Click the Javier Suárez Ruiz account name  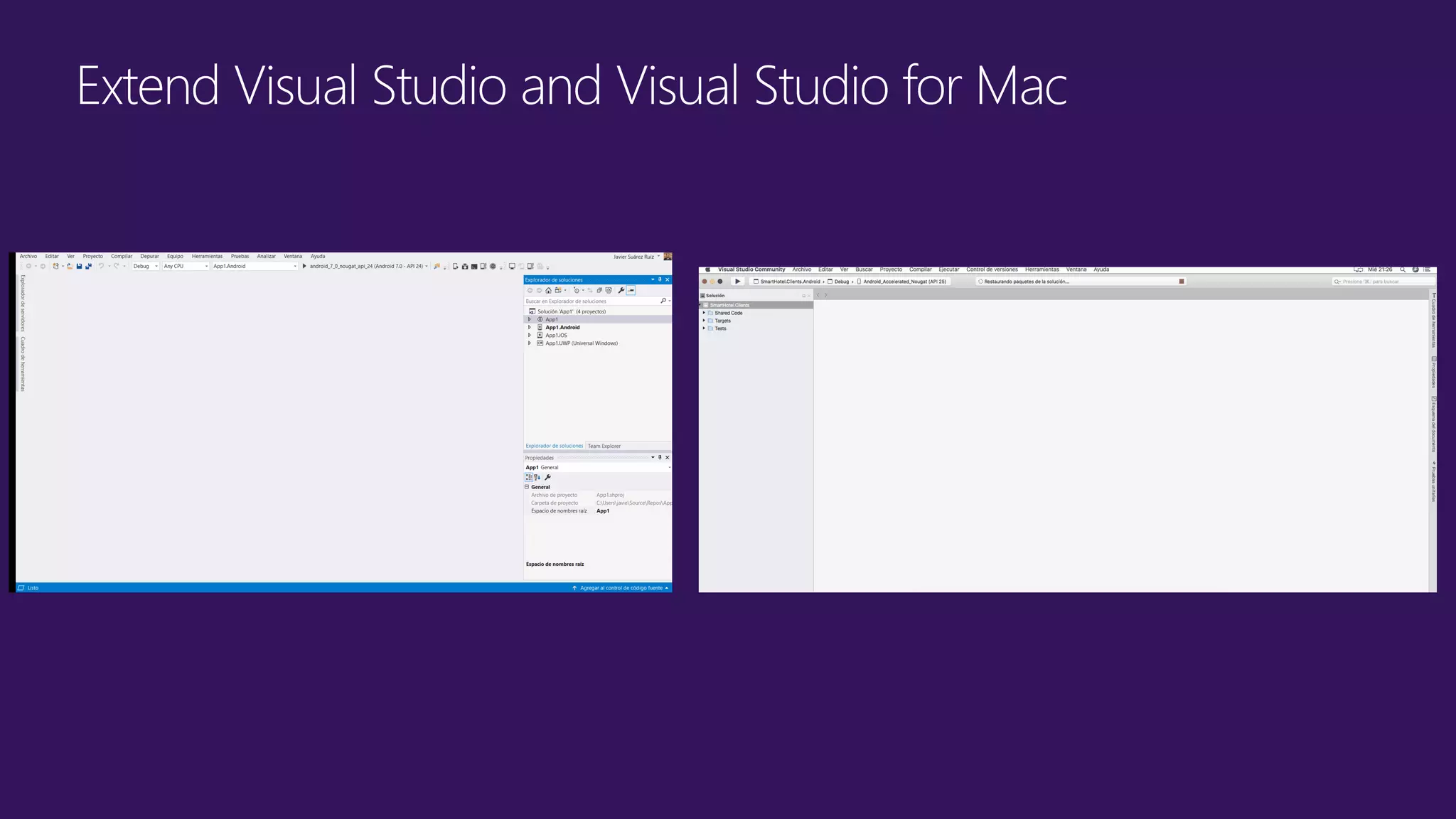(x=633, y=257)
